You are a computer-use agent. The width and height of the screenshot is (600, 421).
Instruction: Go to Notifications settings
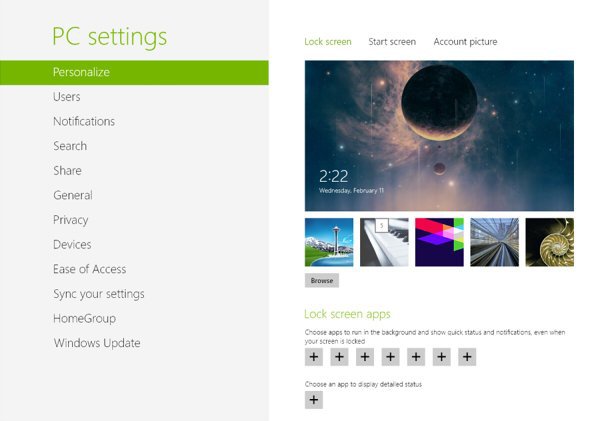(x=84, y=122)
